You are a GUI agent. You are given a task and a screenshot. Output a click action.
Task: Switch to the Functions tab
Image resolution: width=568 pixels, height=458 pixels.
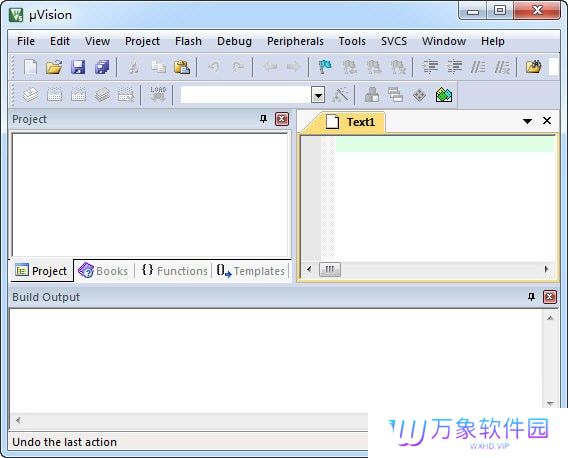175,271
